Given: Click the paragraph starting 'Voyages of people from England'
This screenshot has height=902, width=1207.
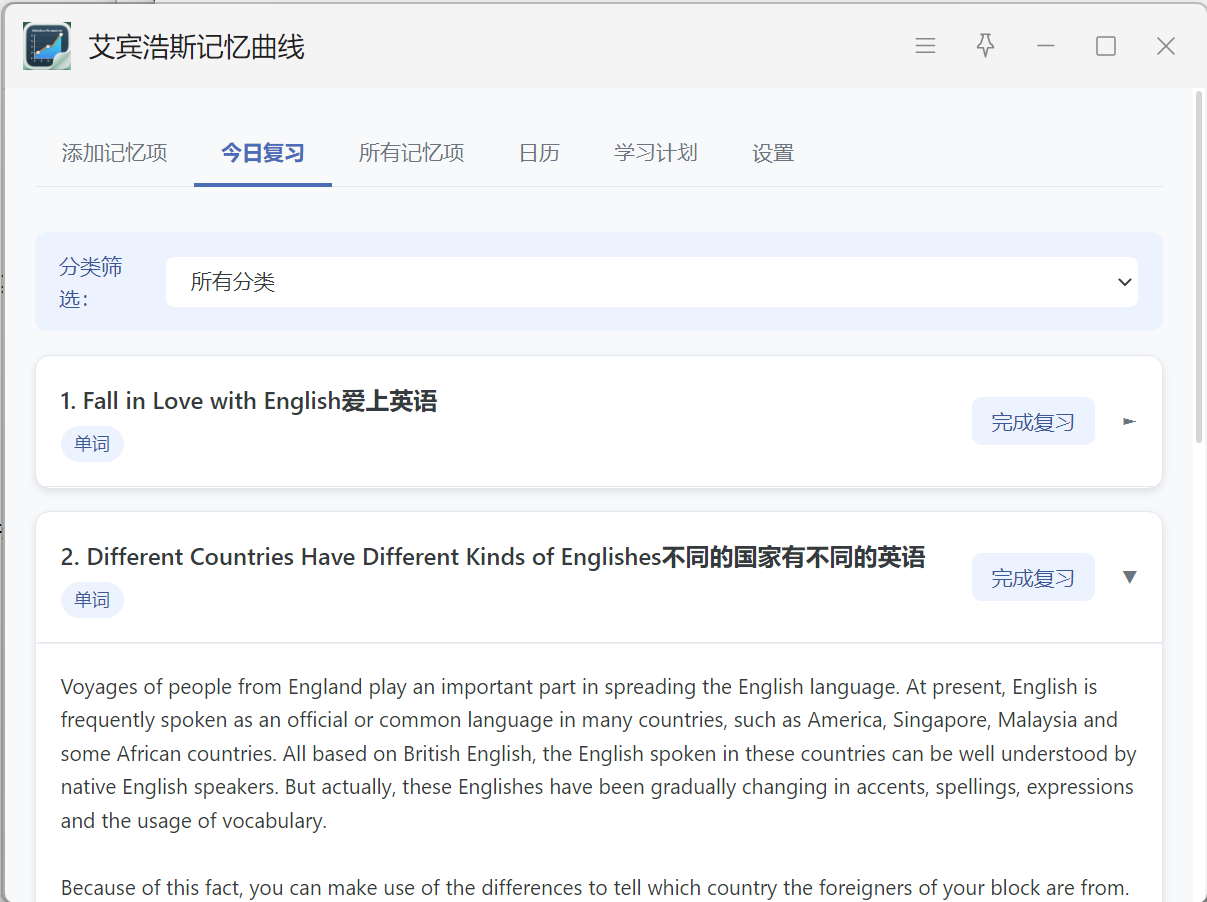Looking at the screenshot, I should coord(598,754).
